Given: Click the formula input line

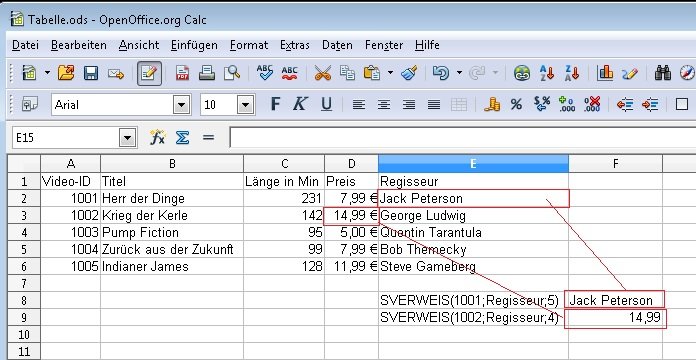Looking at the screenshot, I should coord(463,138).
